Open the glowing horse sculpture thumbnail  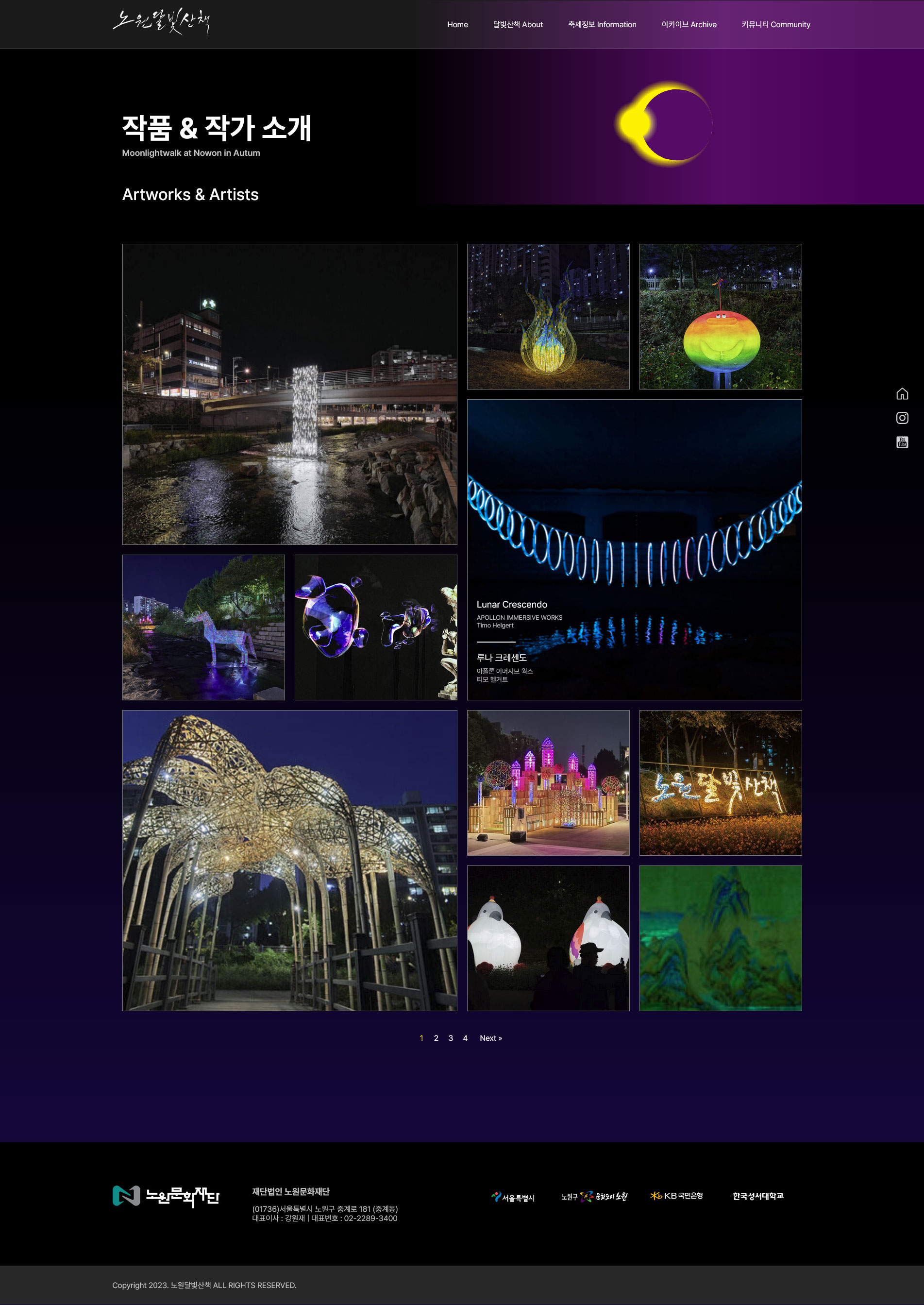click(204, 627)
